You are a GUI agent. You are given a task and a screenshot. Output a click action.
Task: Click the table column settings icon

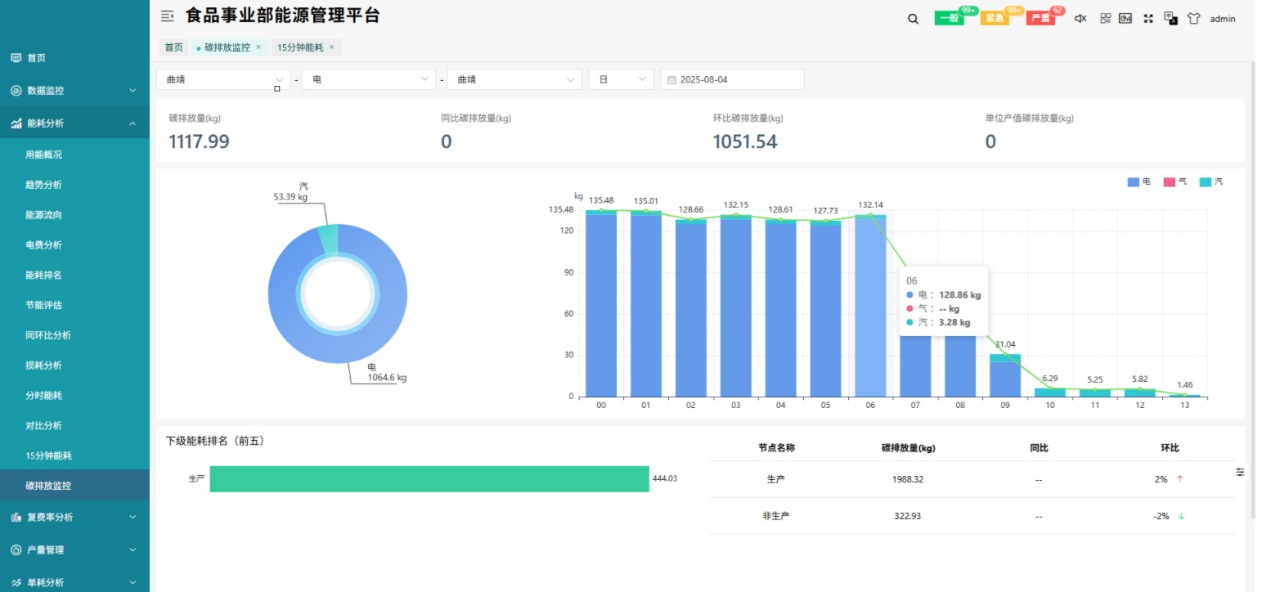[x=1240, y=472]
